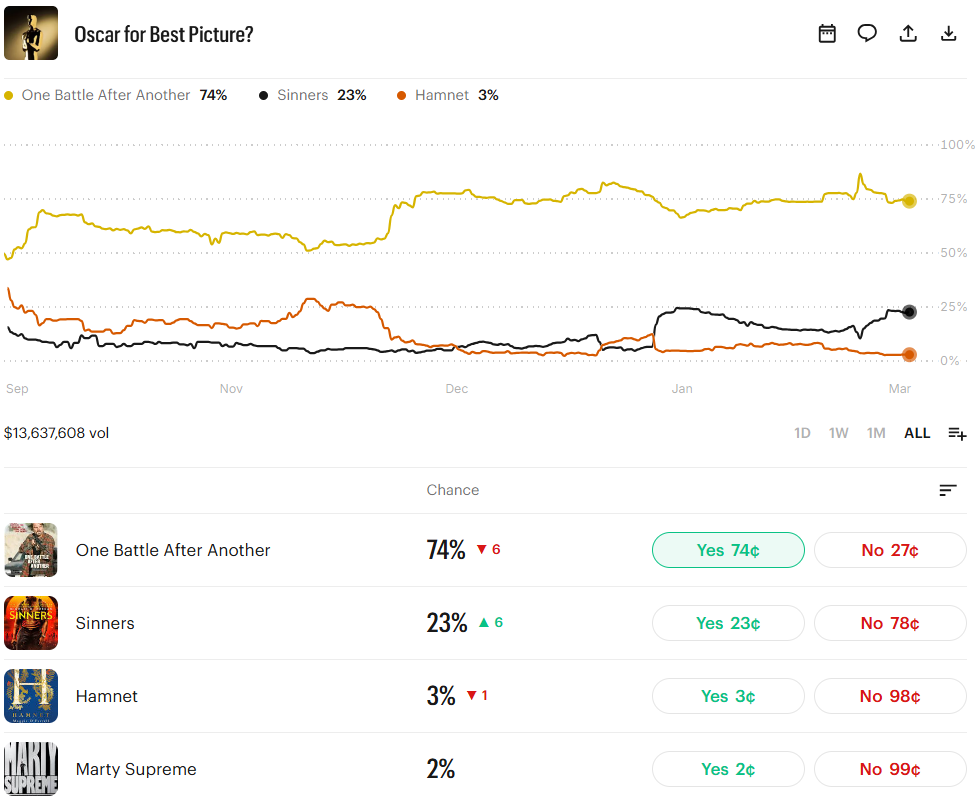Open the sort filter icon near Chance
This screenshot has width=979, height=801.
948,490
